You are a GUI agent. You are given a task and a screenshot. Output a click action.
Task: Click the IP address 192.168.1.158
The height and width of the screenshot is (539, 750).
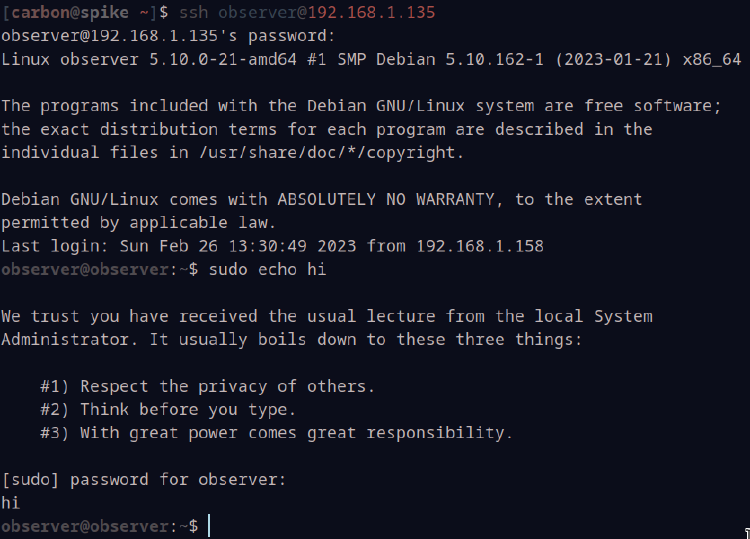[x=480, y=246]
